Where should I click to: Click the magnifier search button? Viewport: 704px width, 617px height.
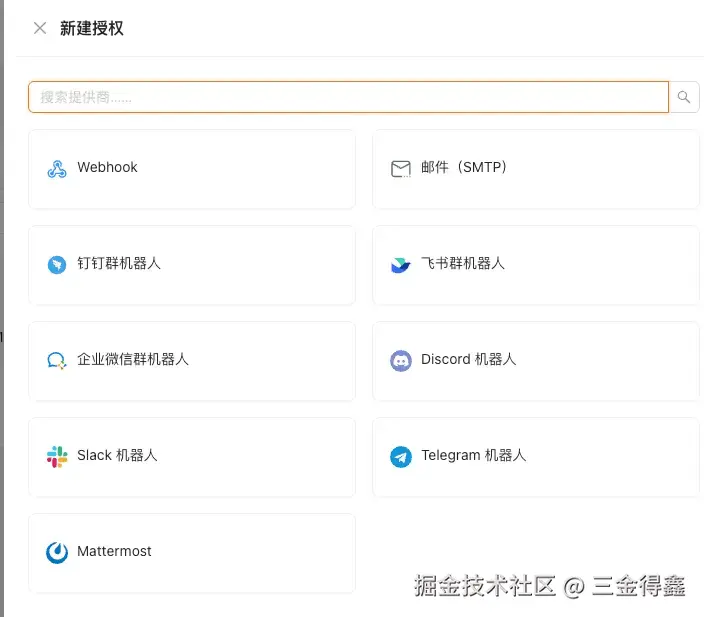click(684, 97)
